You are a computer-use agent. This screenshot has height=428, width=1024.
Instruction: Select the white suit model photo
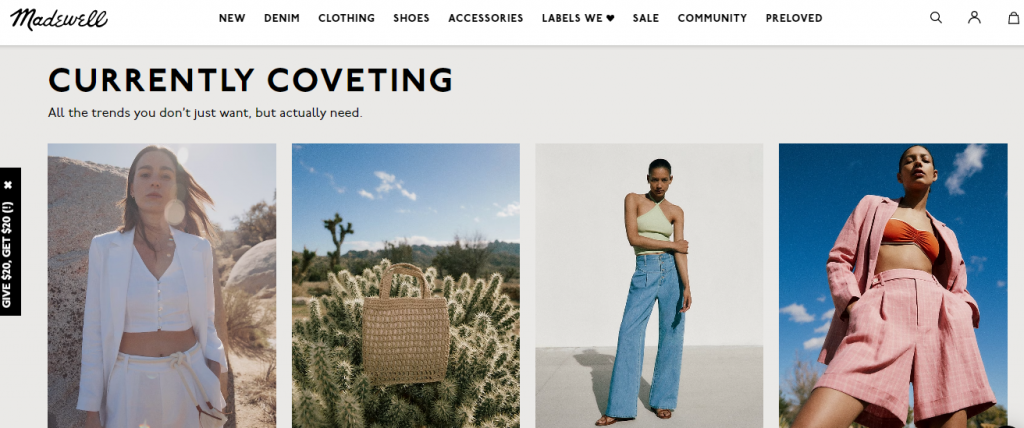pos(162,286)
